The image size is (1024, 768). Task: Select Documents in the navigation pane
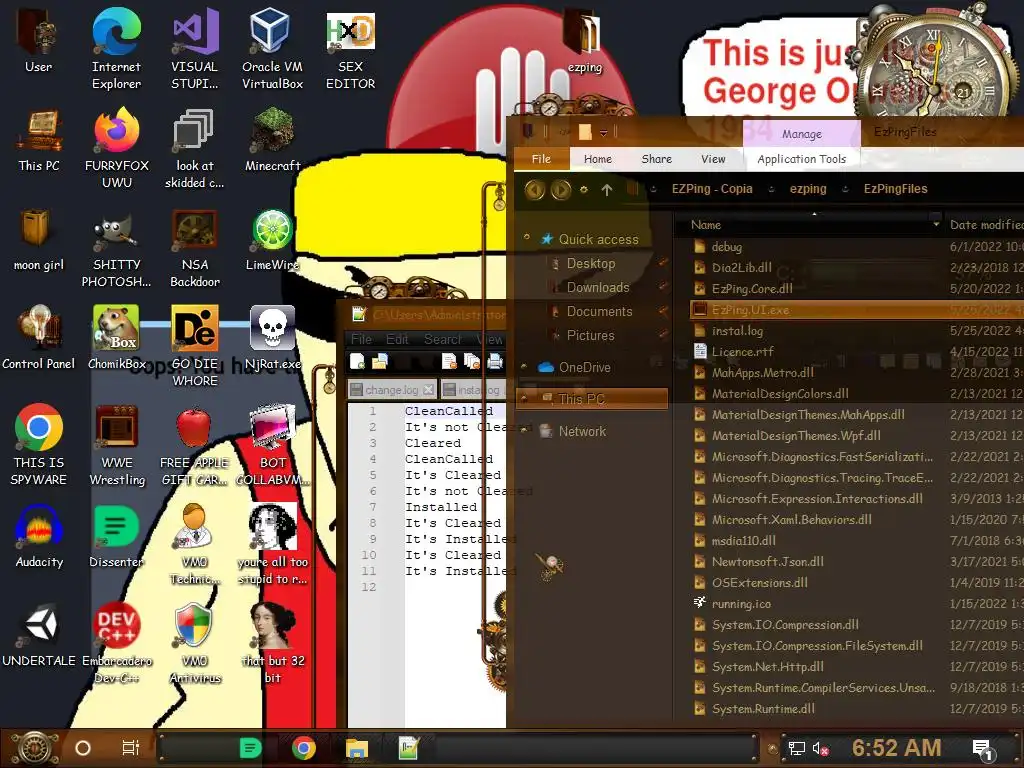click(599, 312)
